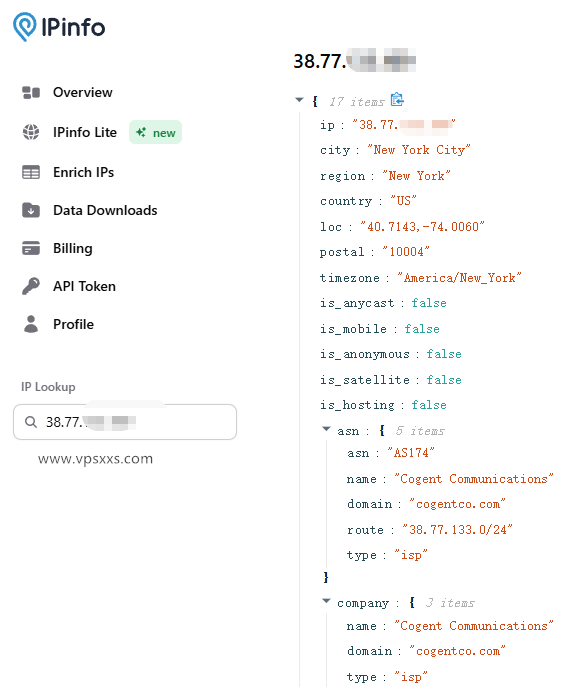Click the Profile person icon
Screen dimensions: 563x687
click(31, 324)
